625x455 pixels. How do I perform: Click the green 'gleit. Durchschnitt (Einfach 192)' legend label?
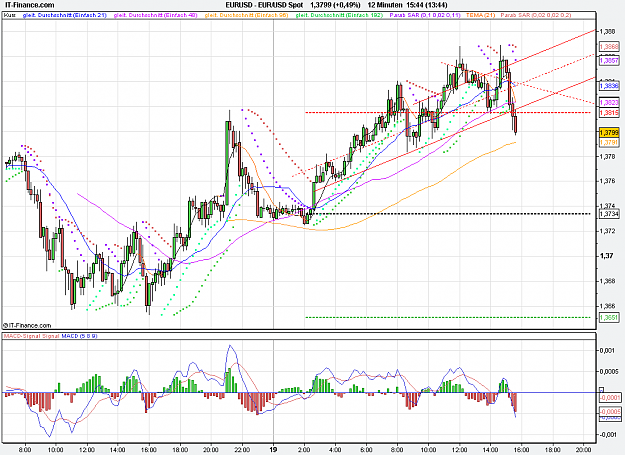[339, 15]
